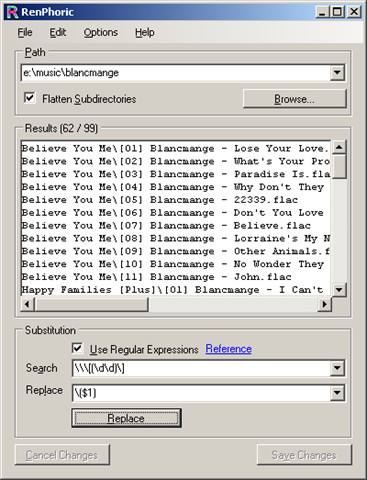Select row [04] Blancmange - Why Don't They
367x480 pixels.
click(x=176, y=187)
